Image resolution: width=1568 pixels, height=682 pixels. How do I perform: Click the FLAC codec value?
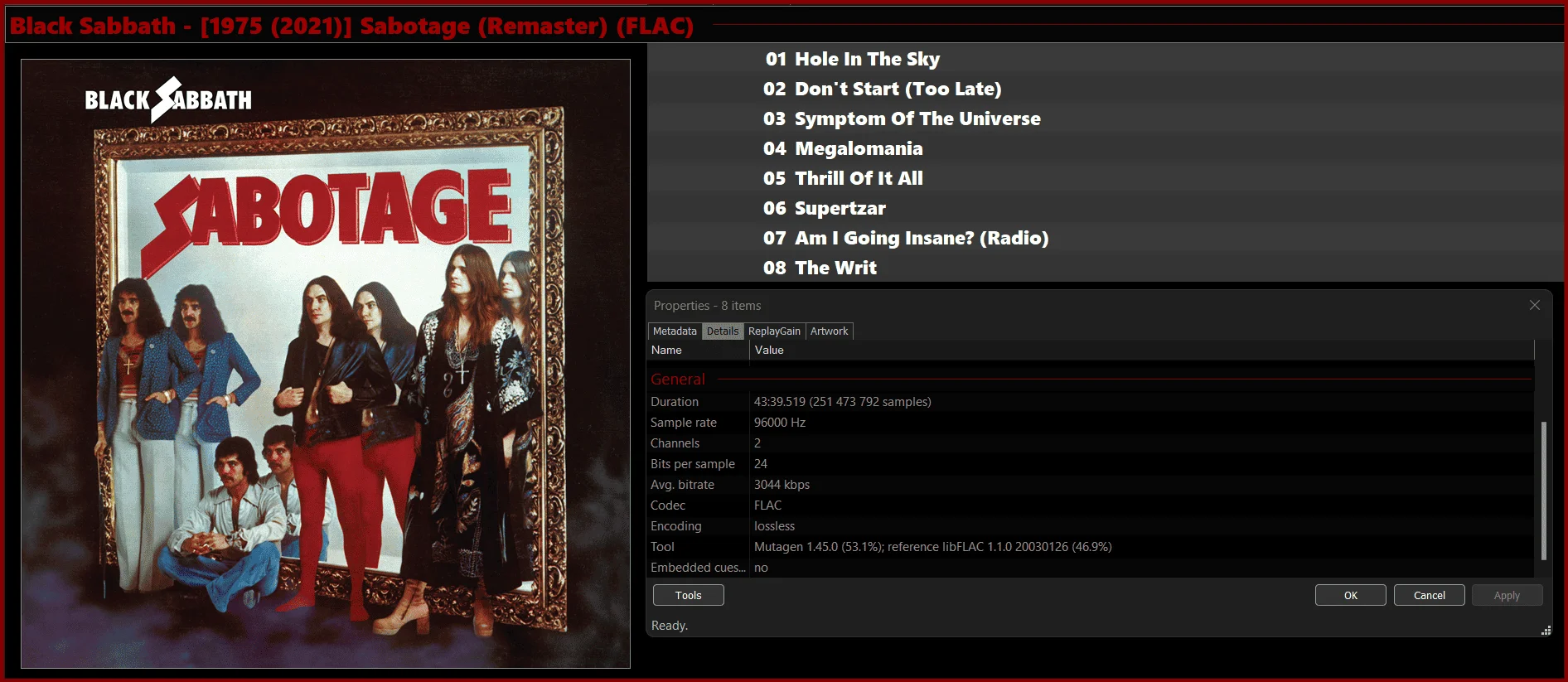coord(767,505)
